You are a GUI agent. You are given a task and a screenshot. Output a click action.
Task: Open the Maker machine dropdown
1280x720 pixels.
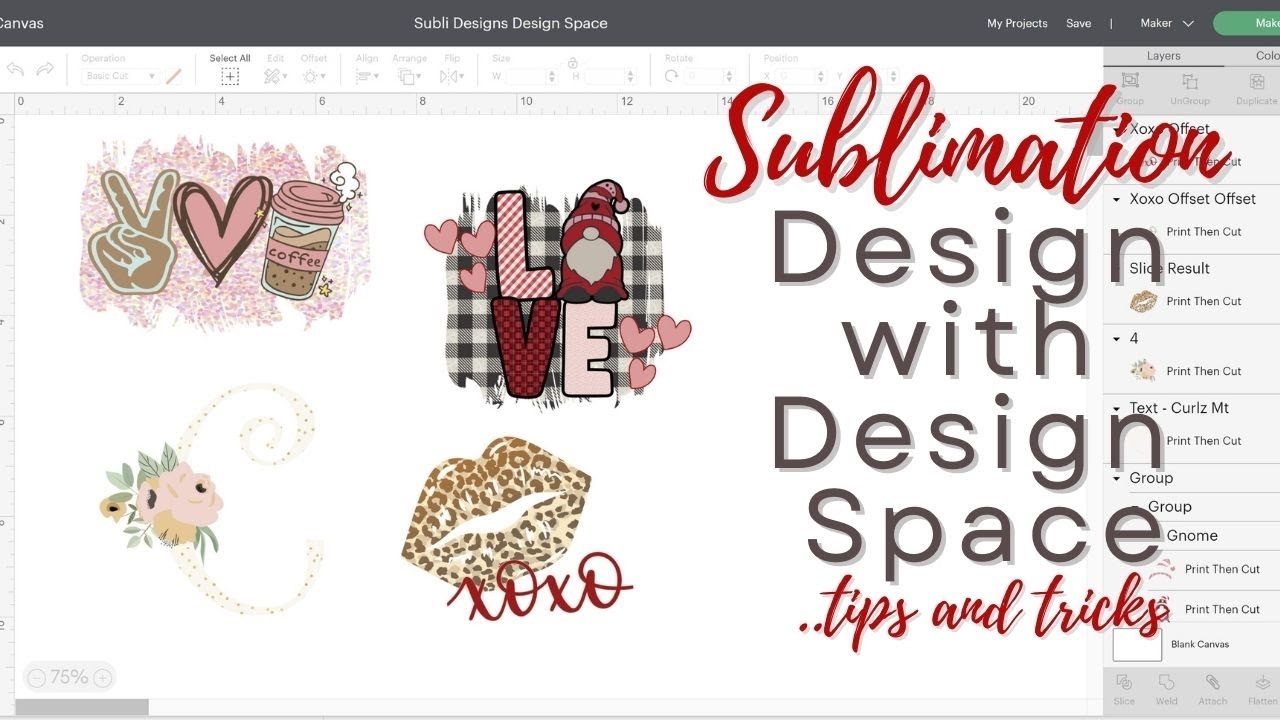(x=1167, y=23)
